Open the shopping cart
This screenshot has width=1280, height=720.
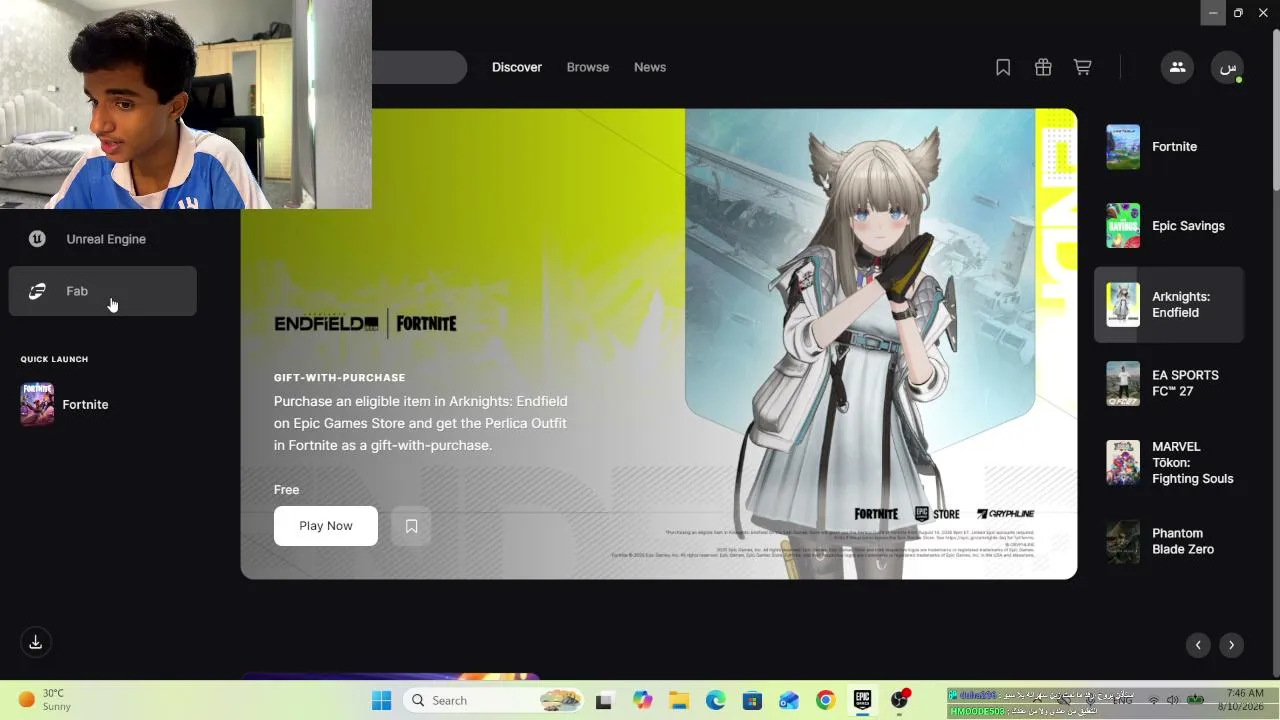[x=1082, y=67]
